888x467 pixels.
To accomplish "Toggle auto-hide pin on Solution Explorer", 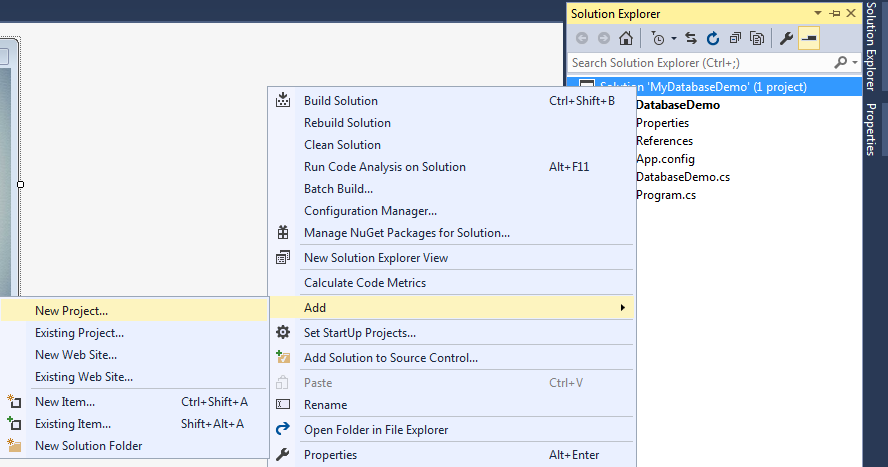I will (835, 14).
